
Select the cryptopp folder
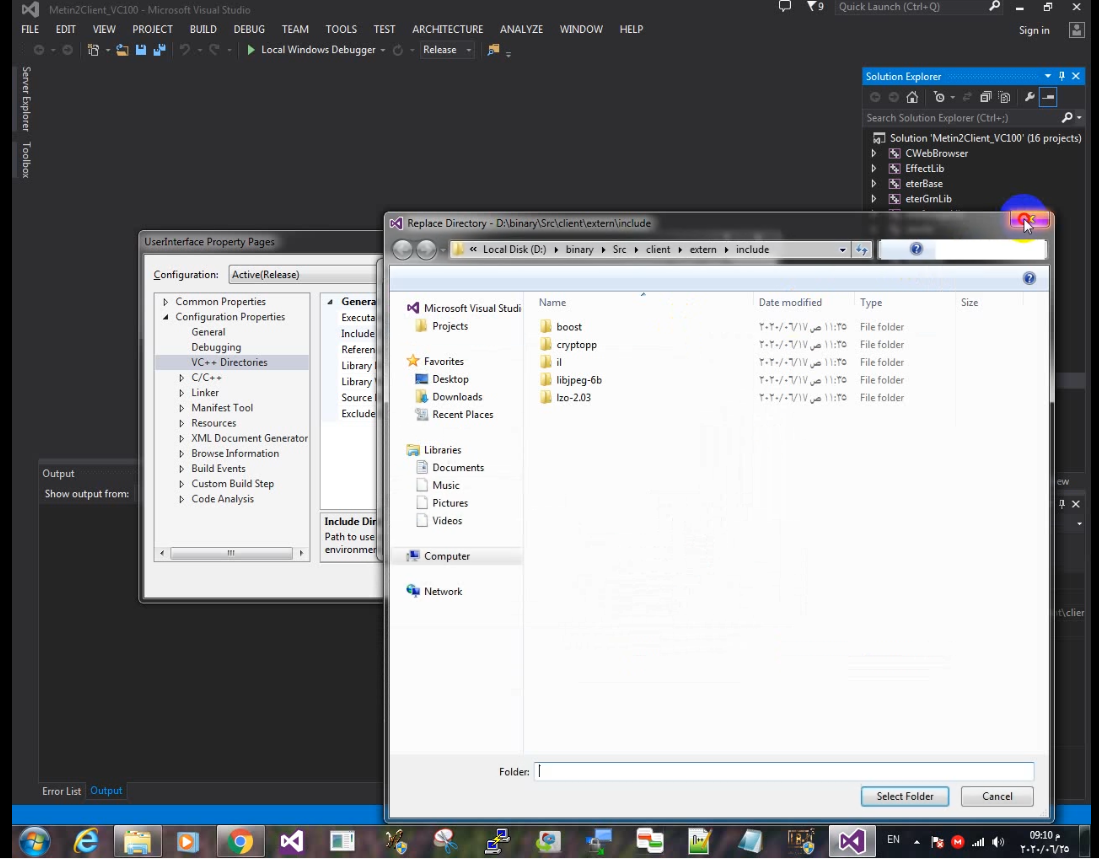tap(576, 345)
